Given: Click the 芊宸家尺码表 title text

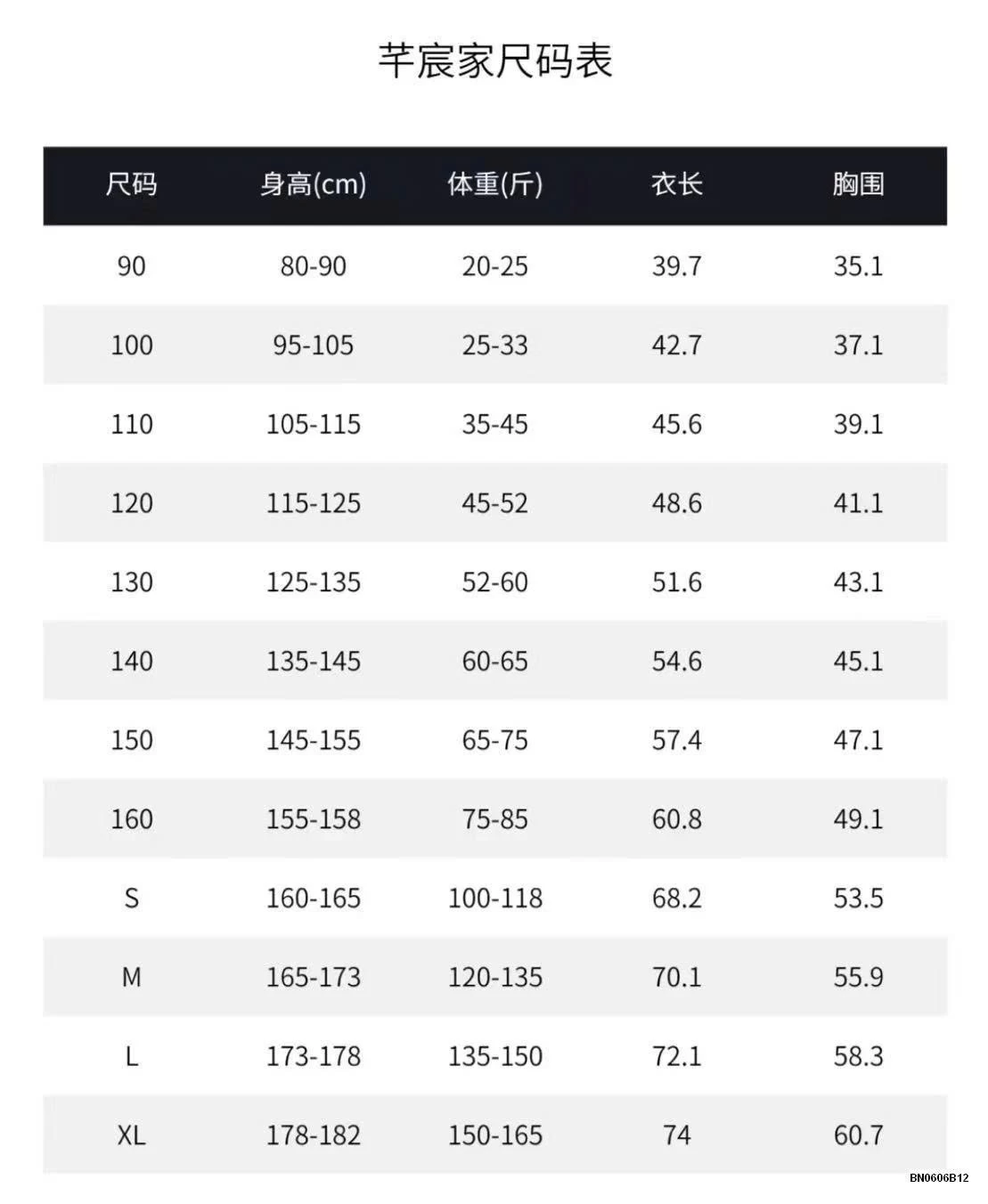Looking at the screenshot, I should (494, 62).
